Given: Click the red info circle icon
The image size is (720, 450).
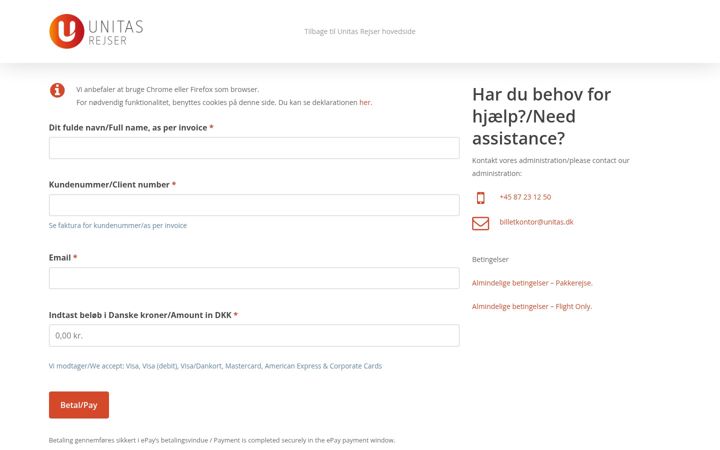Looking at the screenshot, I should pyautogui.click(x=57, y=90).
